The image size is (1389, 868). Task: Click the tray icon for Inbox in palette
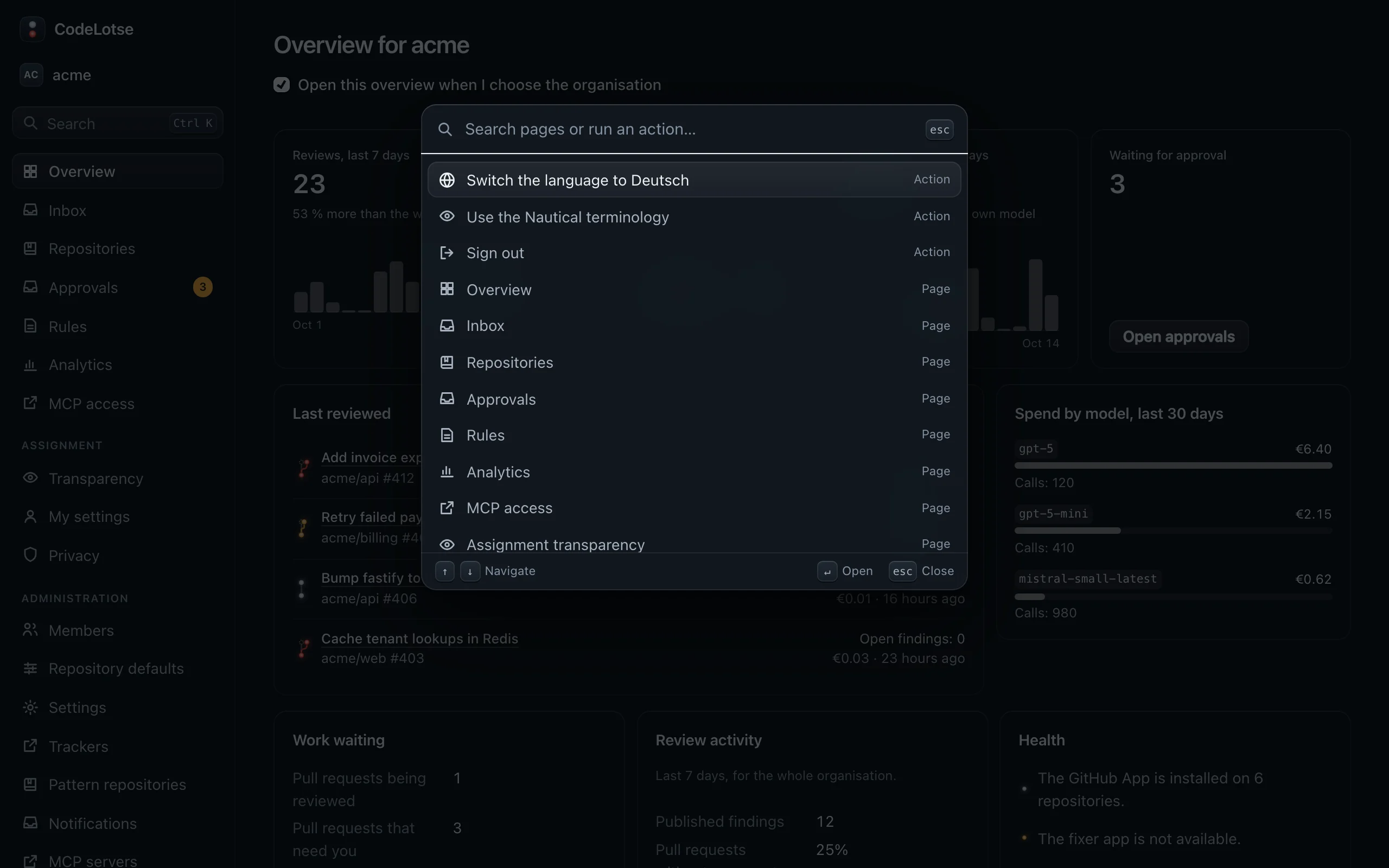point(447,325)
